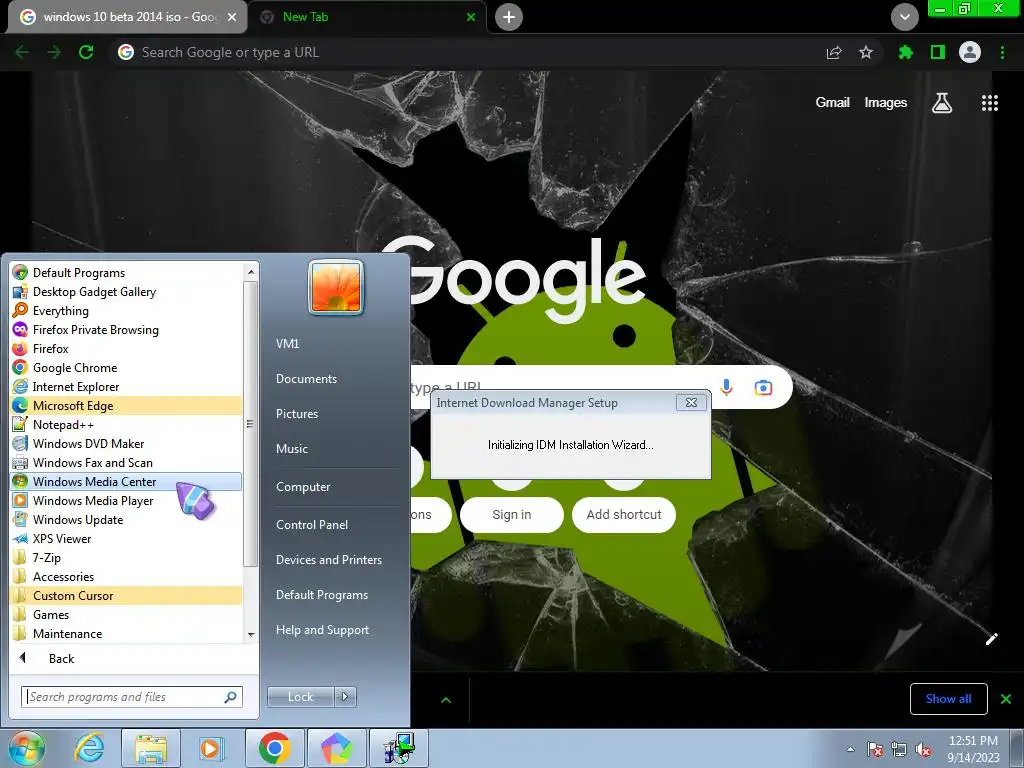
Task: Click the Internet Explorer icon in the programs list
Action: coord(20,386)
